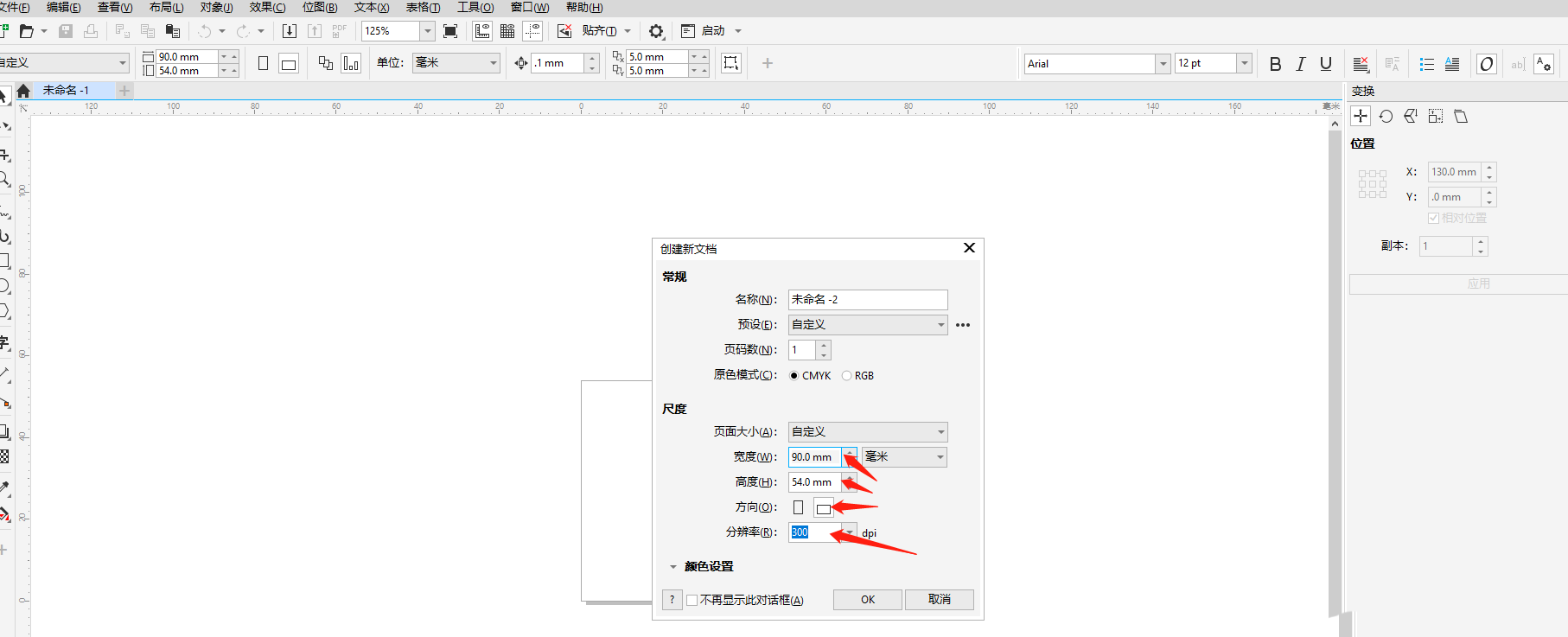The image size is (1568, 637).
Task: Click the paste clipboard icon
Action: coord(173,31)
